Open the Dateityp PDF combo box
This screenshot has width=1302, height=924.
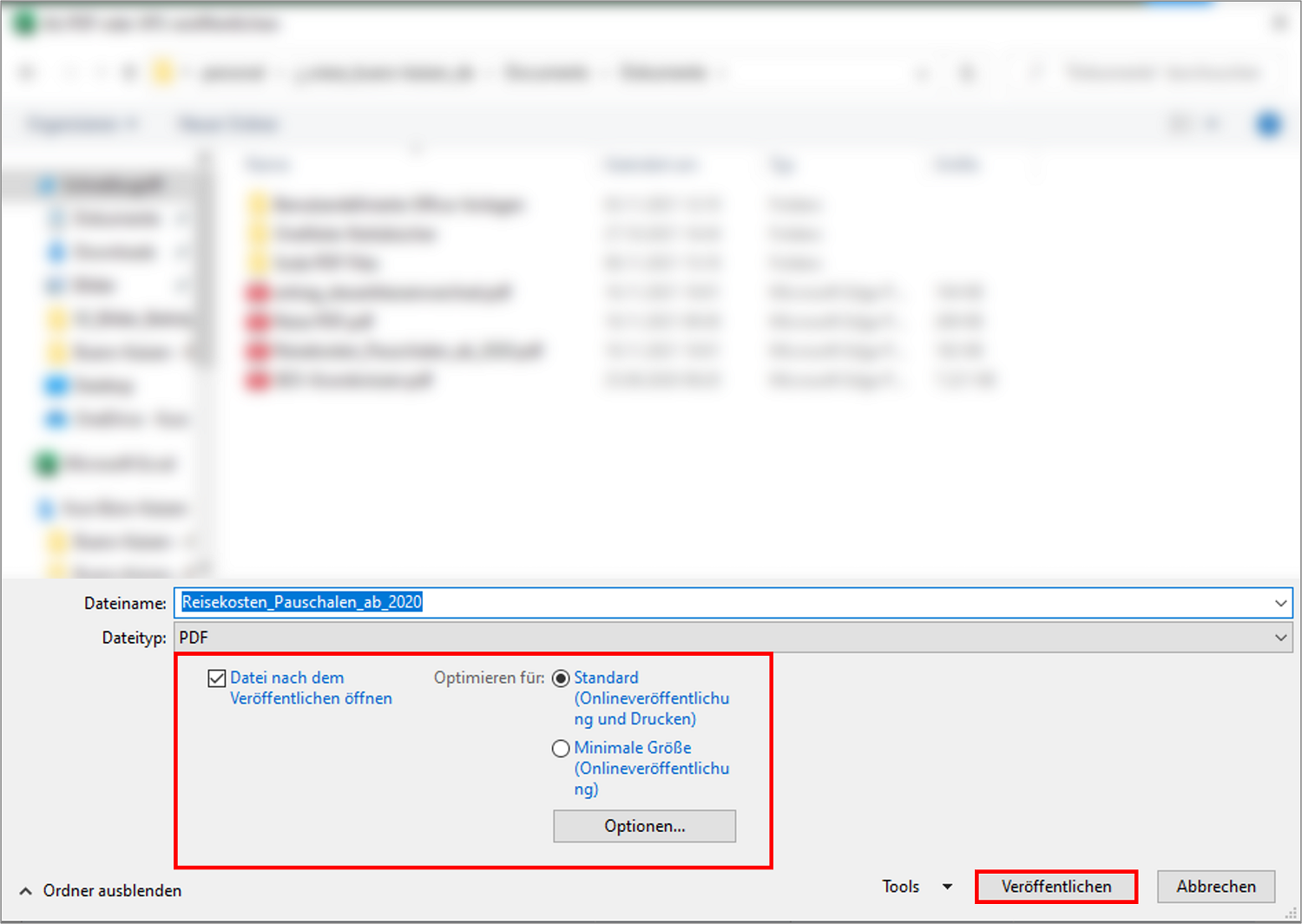733,638
